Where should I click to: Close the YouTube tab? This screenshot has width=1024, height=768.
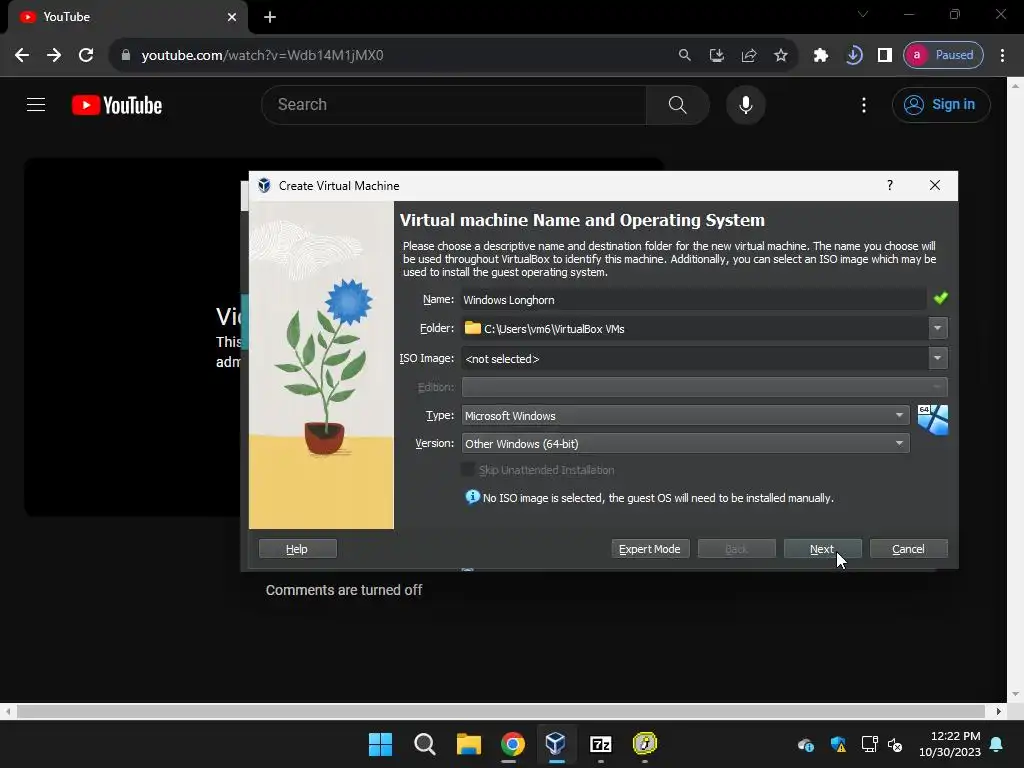(232, 17)
